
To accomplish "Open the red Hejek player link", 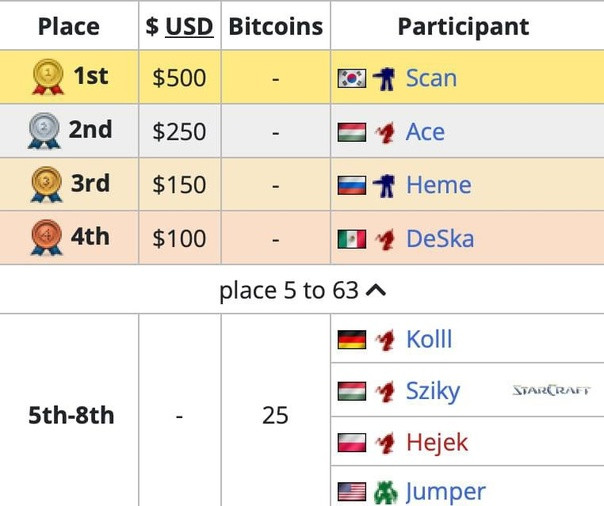I will tap(437, 442).
